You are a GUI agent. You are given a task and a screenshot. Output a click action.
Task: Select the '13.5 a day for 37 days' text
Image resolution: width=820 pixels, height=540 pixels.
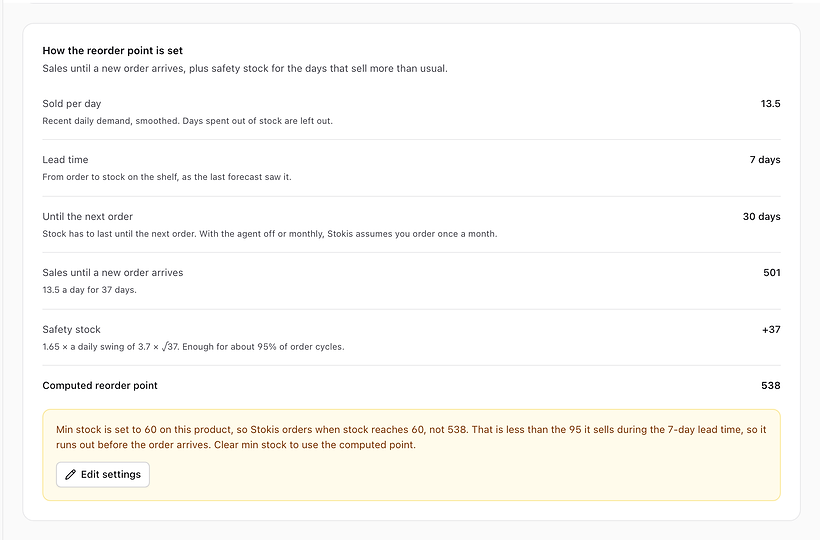click(x=89, y=290)
